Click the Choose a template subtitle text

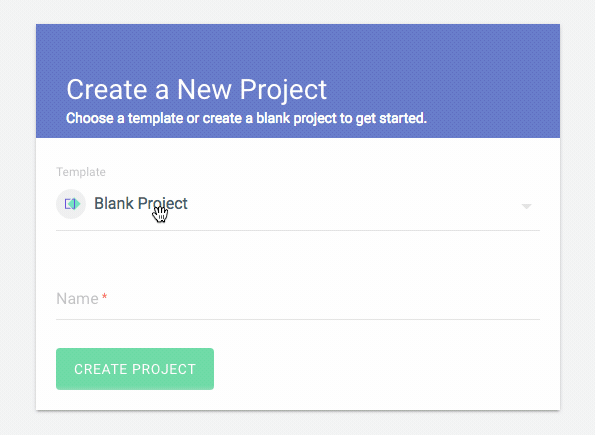coord(246,118)
